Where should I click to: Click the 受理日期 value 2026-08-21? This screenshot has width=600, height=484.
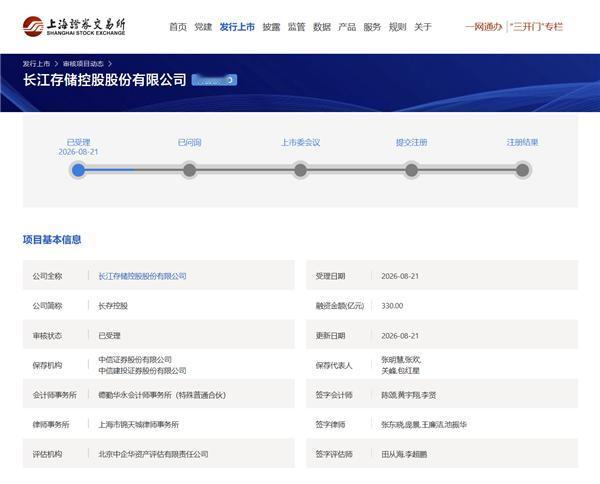400,276
